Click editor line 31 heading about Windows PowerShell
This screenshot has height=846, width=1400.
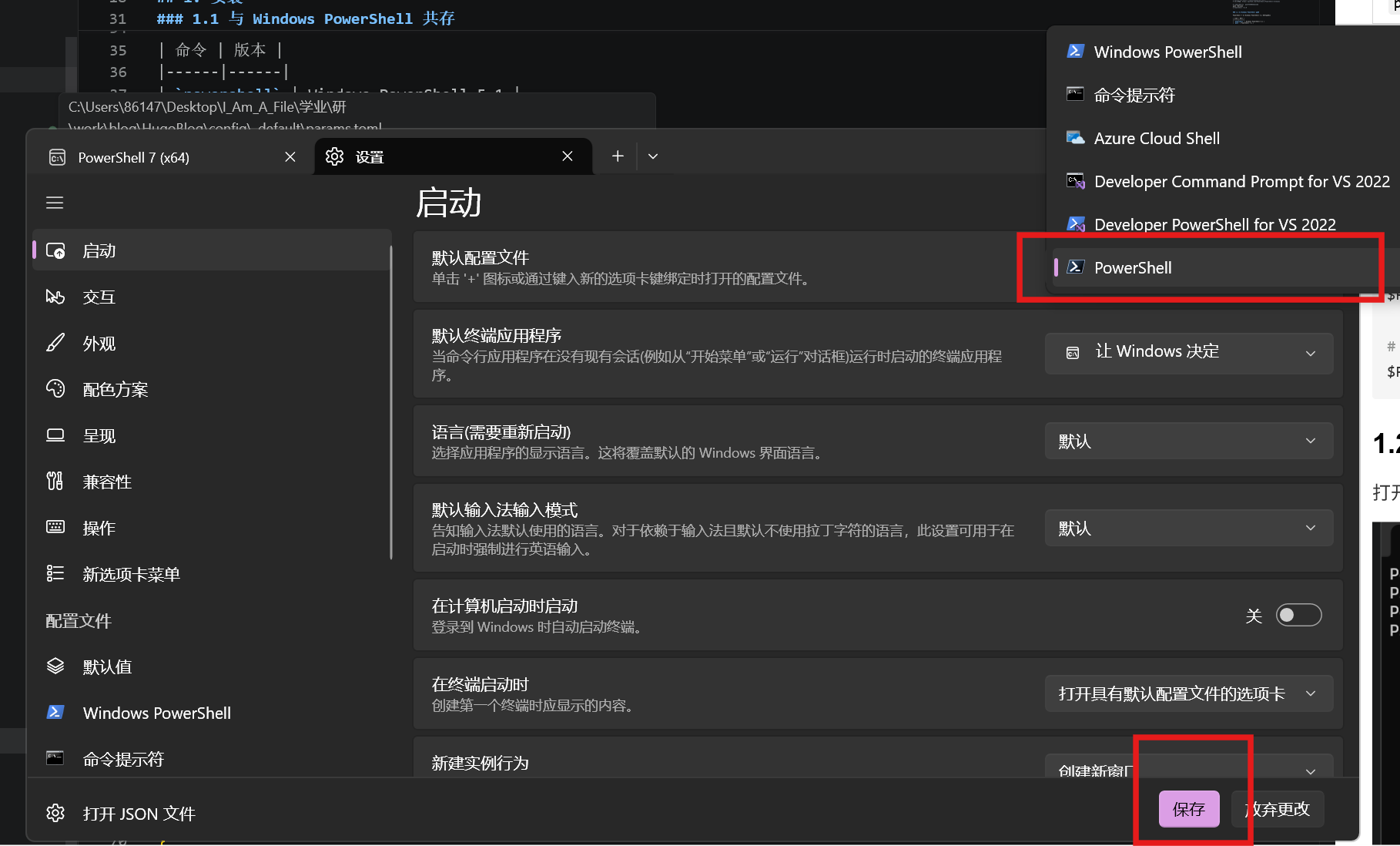click(x=305, y=18)
